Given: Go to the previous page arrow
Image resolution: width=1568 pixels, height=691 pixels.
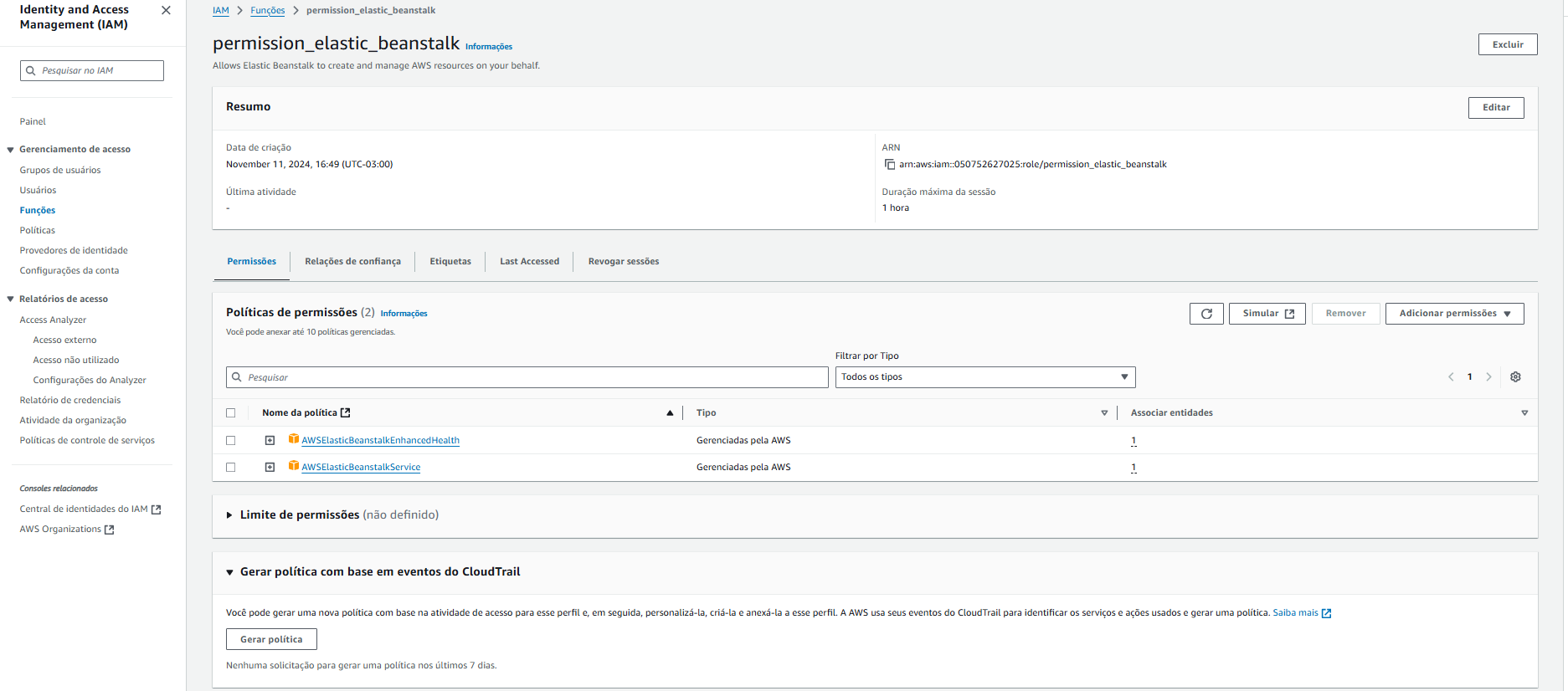Looking at the screenshot, I should click(1451, 376).
